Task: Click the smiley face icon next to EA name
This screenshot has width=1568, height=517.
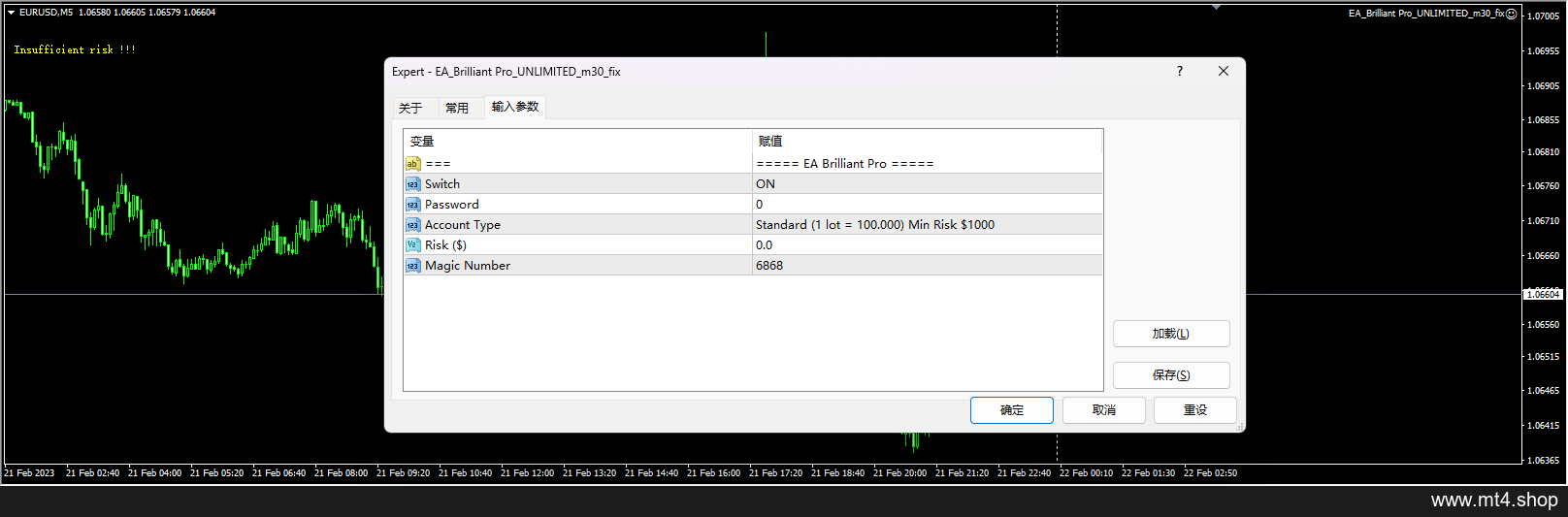Action: pos(1512,14)
